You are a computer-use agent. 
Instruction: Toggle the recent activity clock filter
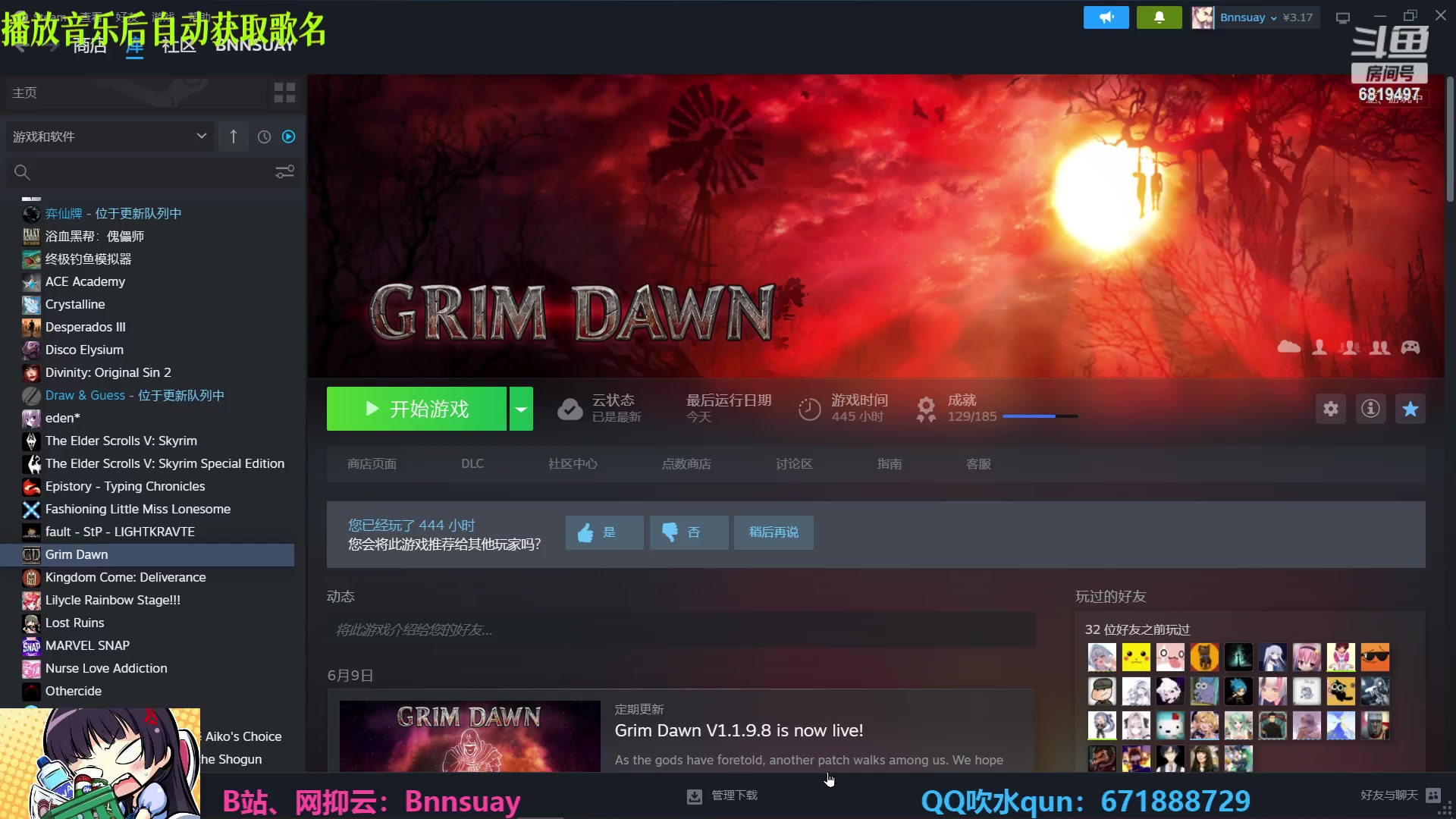click(x=264, y=136)
